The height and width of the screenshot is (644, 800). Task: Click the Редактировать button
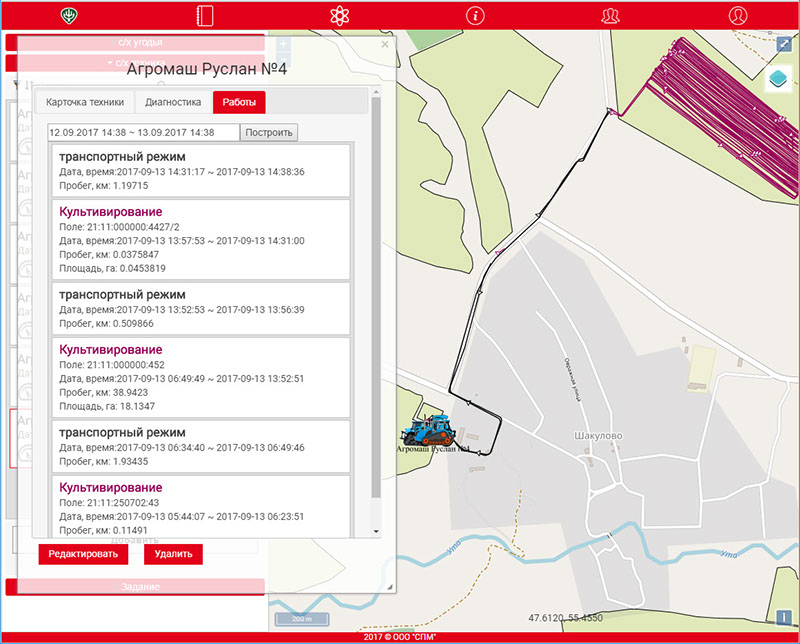click(x=83, y=554)
